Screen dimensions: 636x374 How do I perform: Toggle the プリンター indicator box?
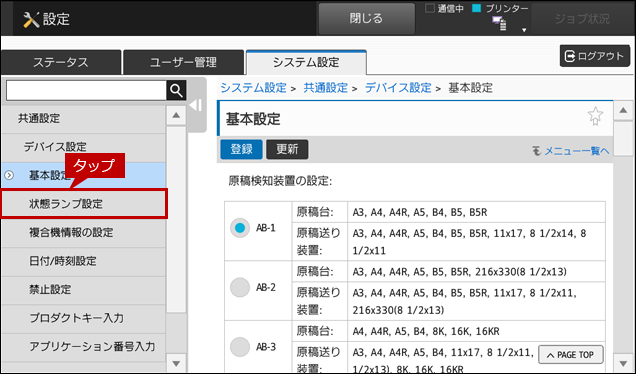[477, 8]
